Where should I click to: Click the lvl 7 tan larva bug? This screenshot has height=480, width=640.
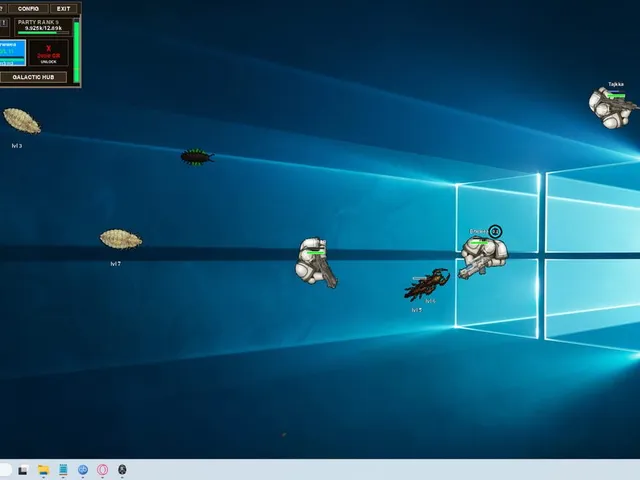click(x=121, y=239)
